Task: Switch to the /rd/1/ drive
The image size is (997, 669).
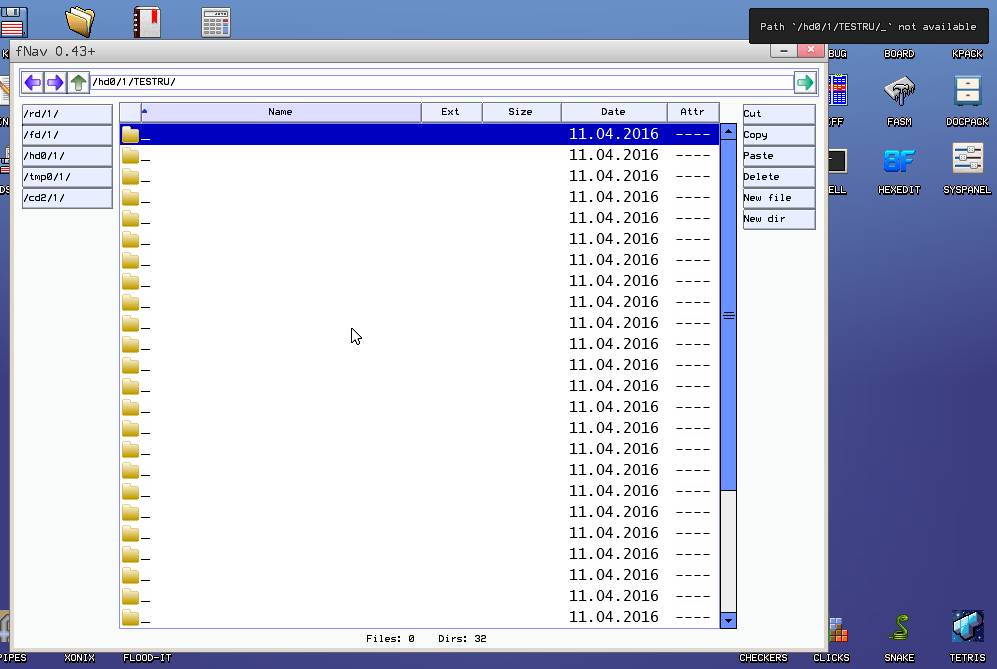Action: 67,114
